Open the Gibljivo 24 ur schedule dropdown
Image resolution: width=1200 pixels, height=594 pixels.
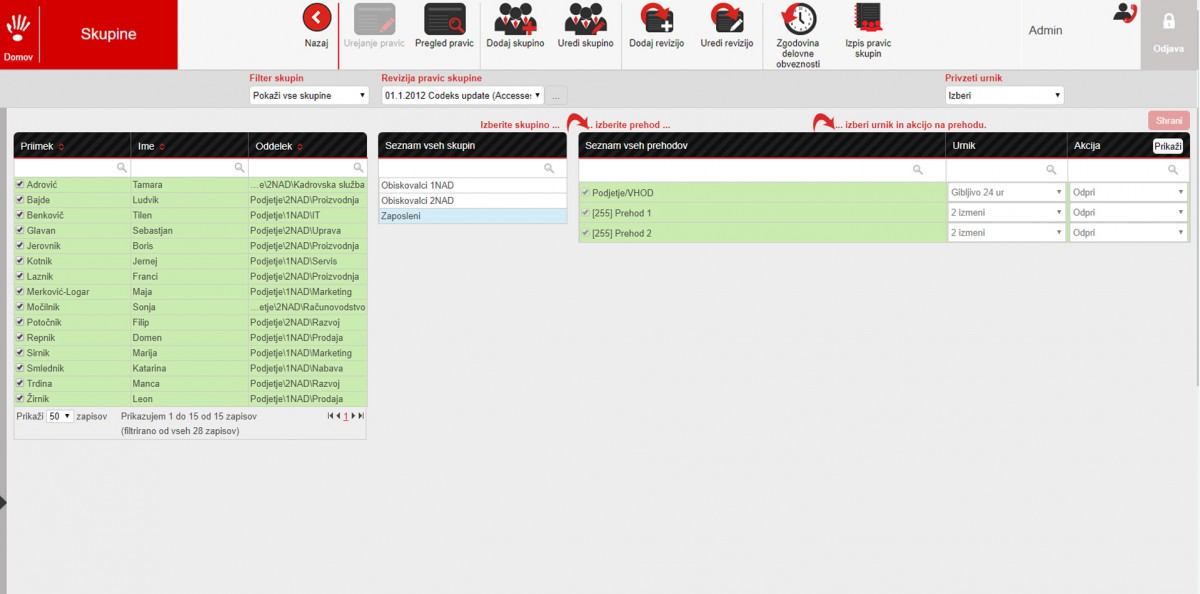1006,192
